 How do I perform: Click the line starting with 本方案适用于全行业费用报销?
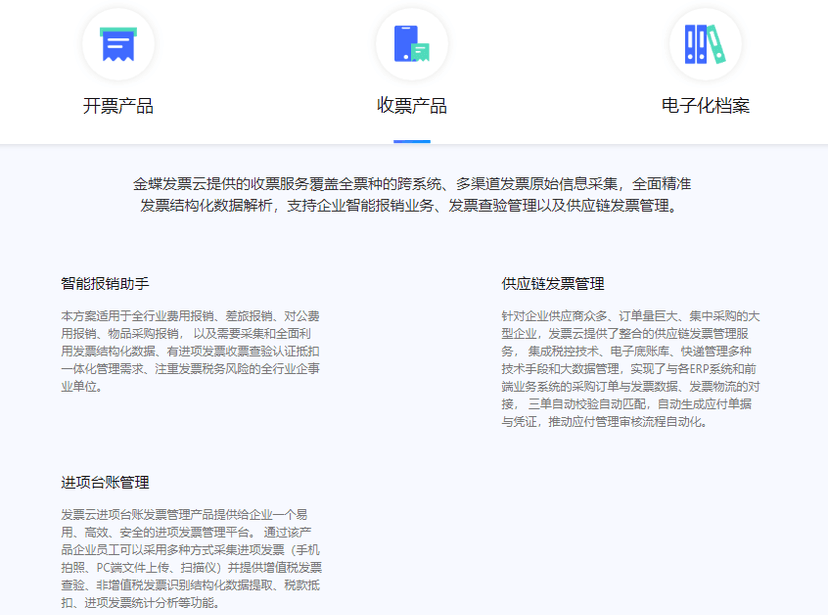point(190,315)
